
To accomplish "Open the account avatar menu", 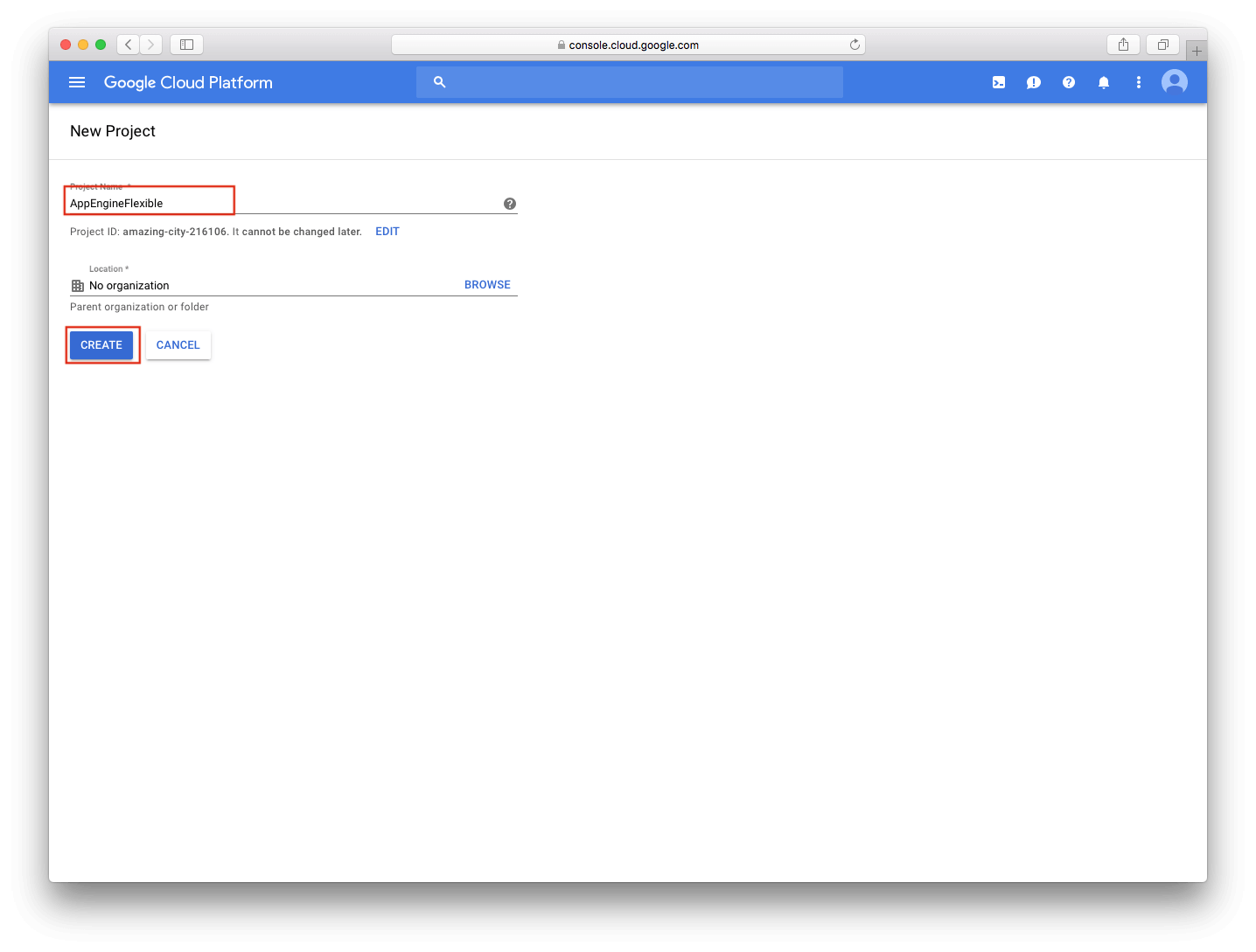I will point(1174,81).
